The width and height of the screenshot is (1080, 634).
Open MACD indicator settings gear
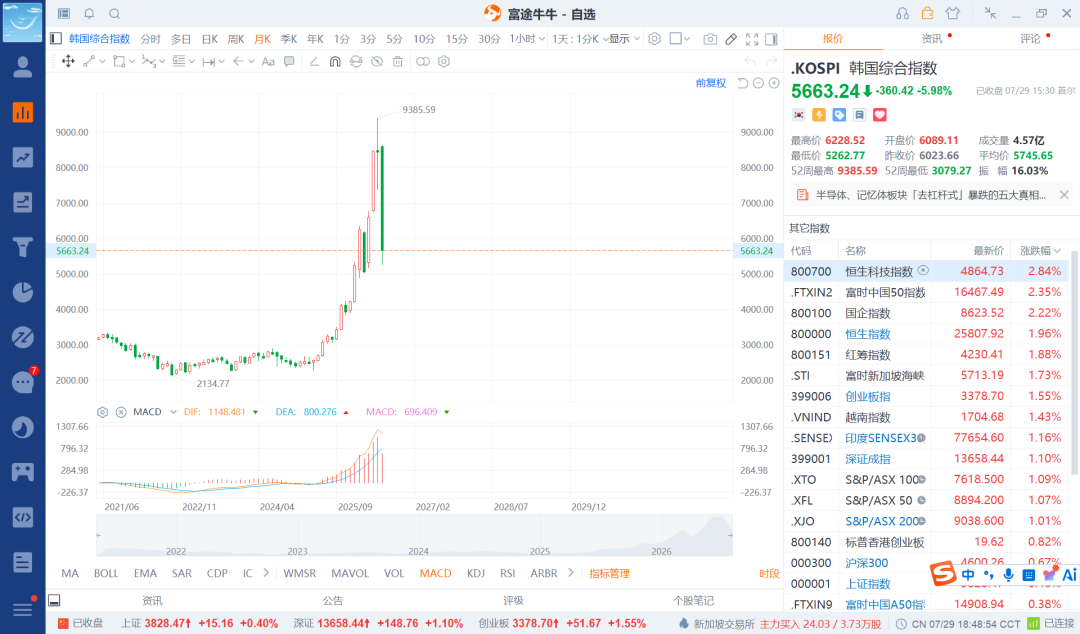102,412
